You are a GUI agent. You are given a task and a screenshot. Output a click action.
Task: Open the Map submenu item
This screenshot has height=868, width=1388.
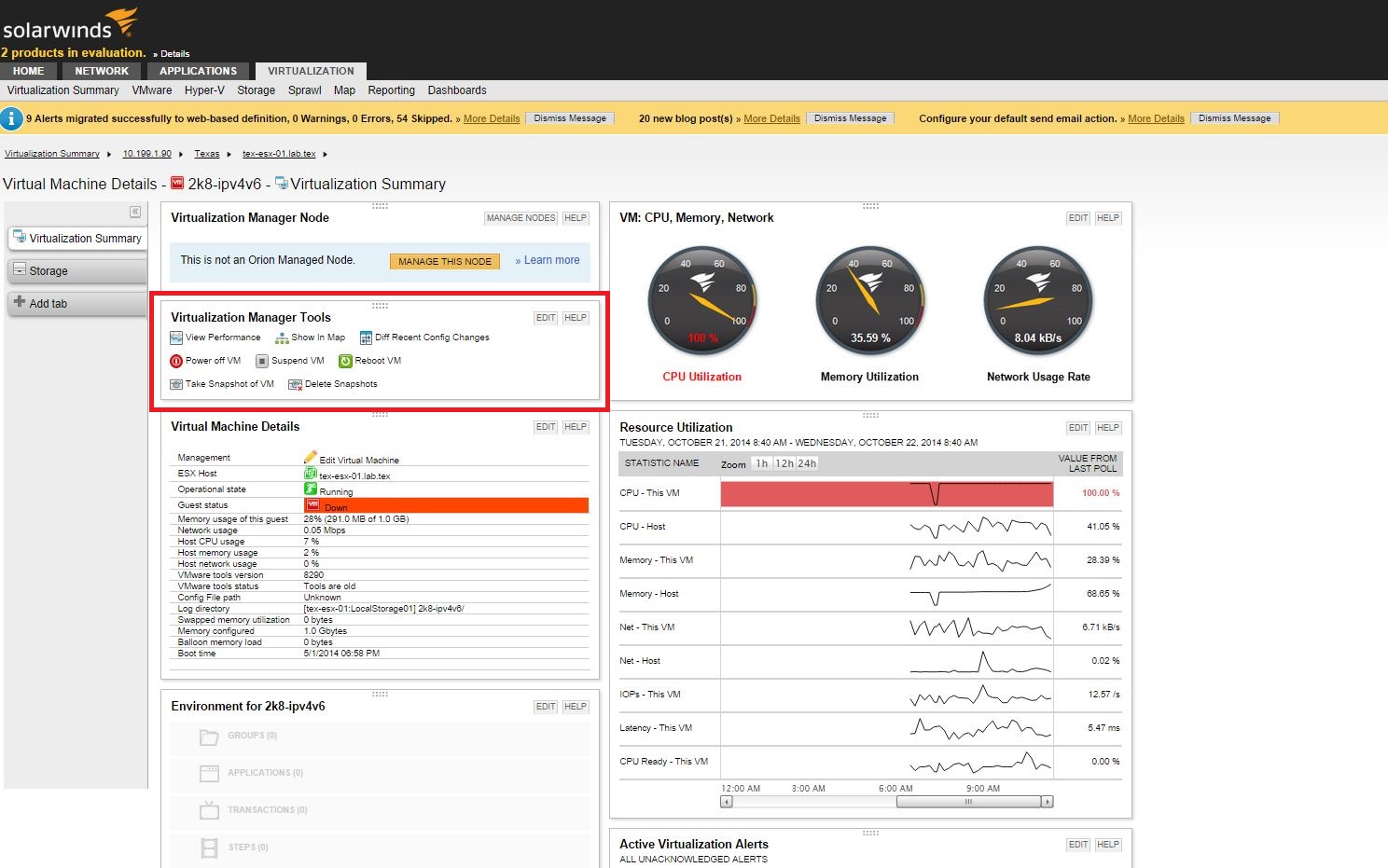pos(344,90)
